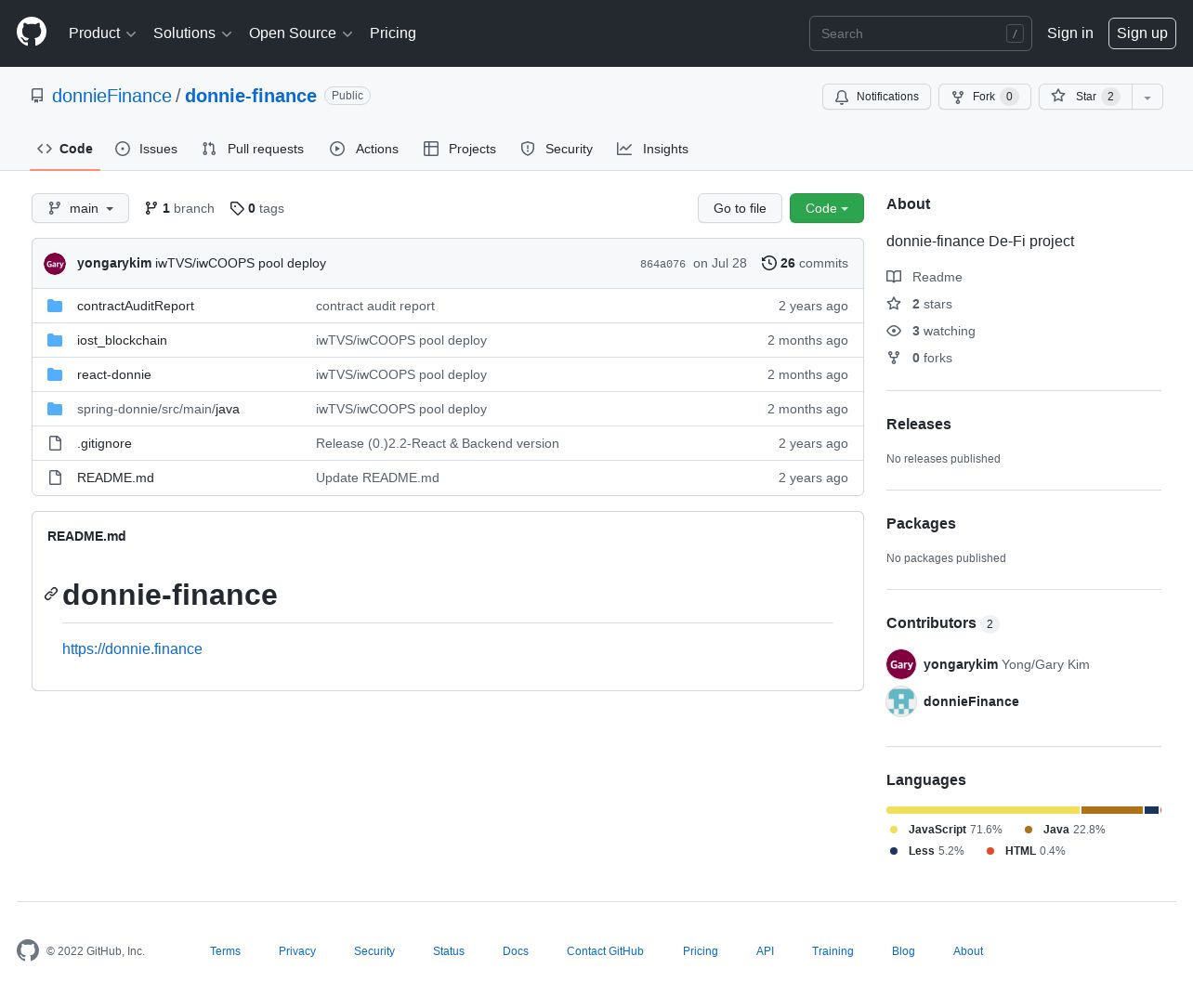This screenshot has height=1008, width=1193.
Task: Click the iost_blockchain folder icon
Action: [55, 340]
